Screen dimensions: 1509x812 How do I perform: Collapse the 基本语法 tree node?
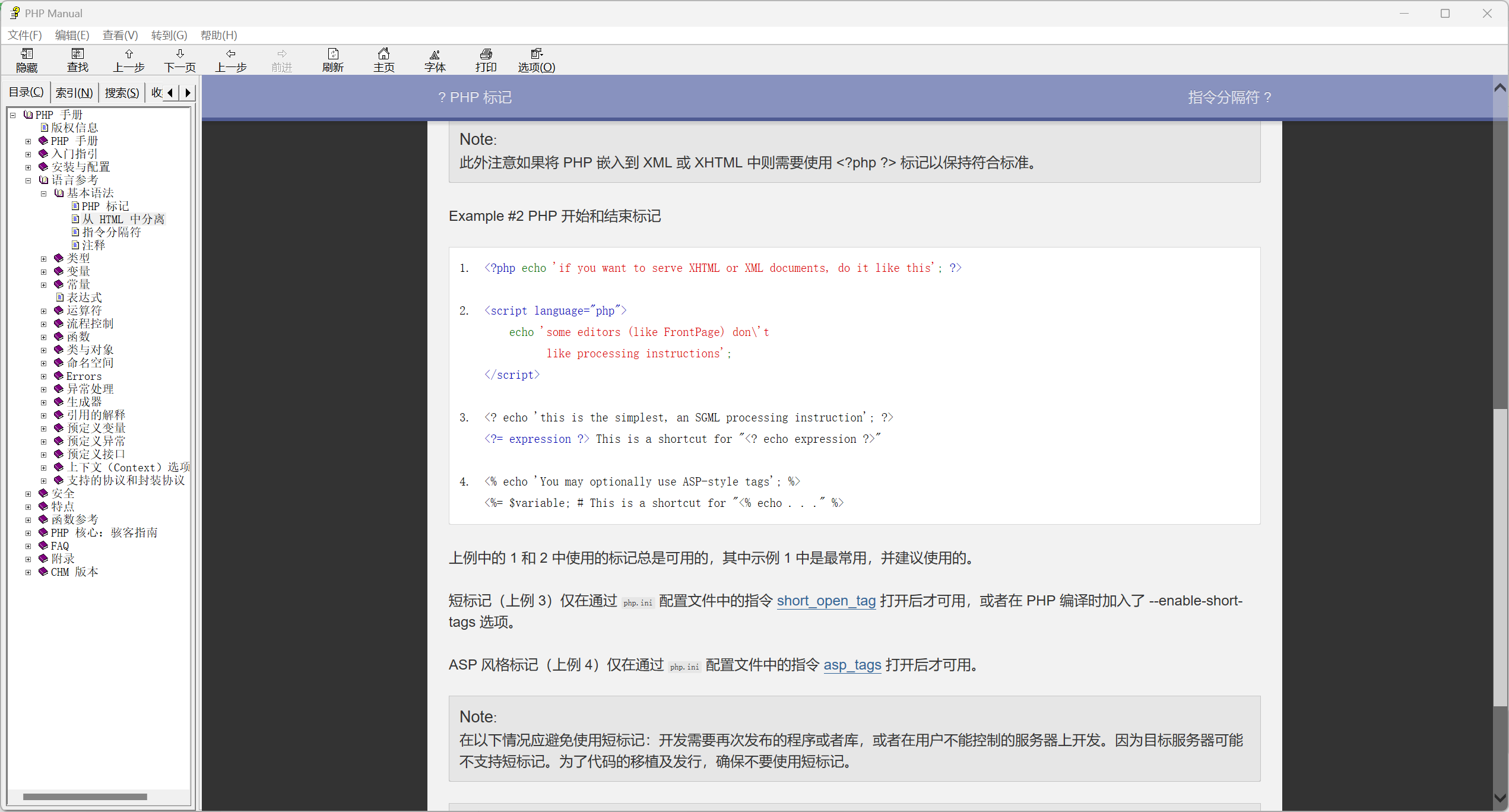pyautogui.click(x=43, y=194)
